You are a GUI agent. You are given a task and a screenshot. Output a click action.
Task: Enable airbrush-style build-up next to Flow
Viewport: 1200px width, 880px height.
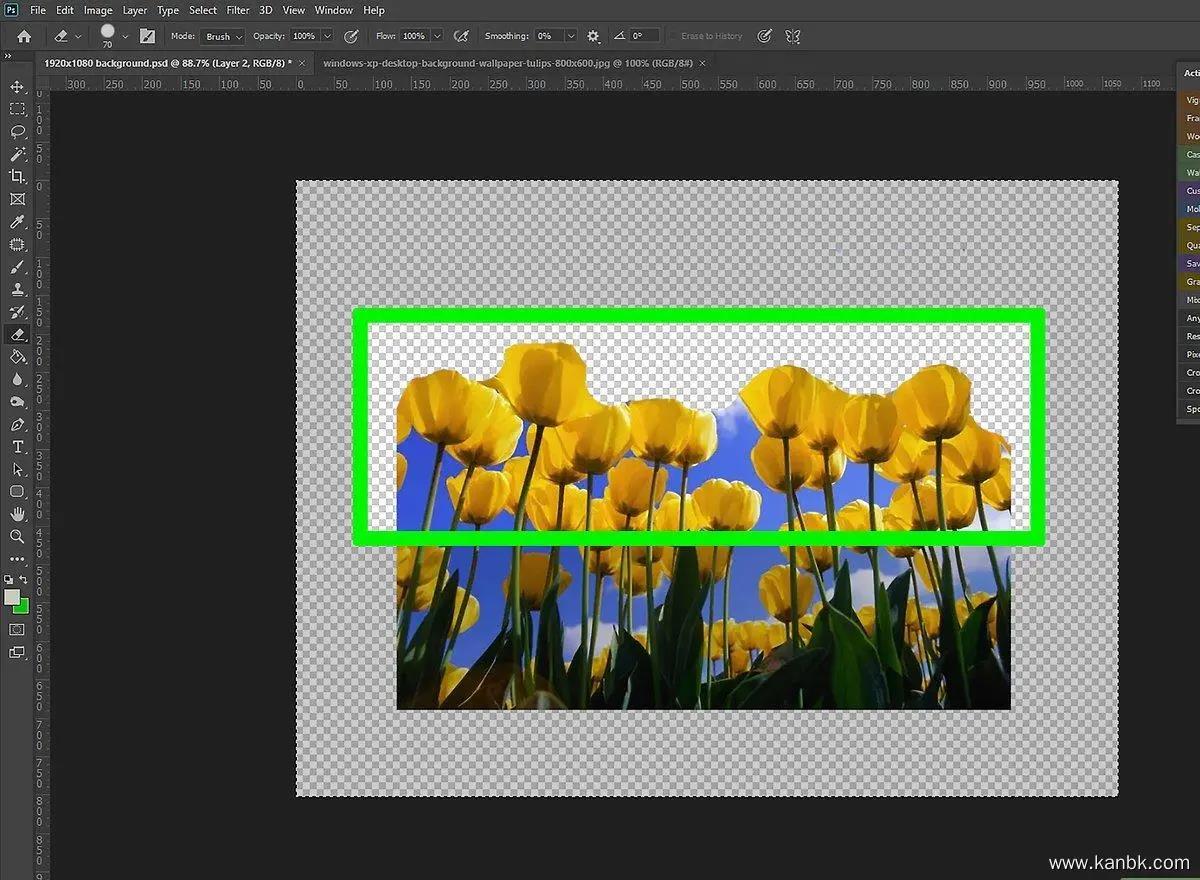tap(461, 36)
